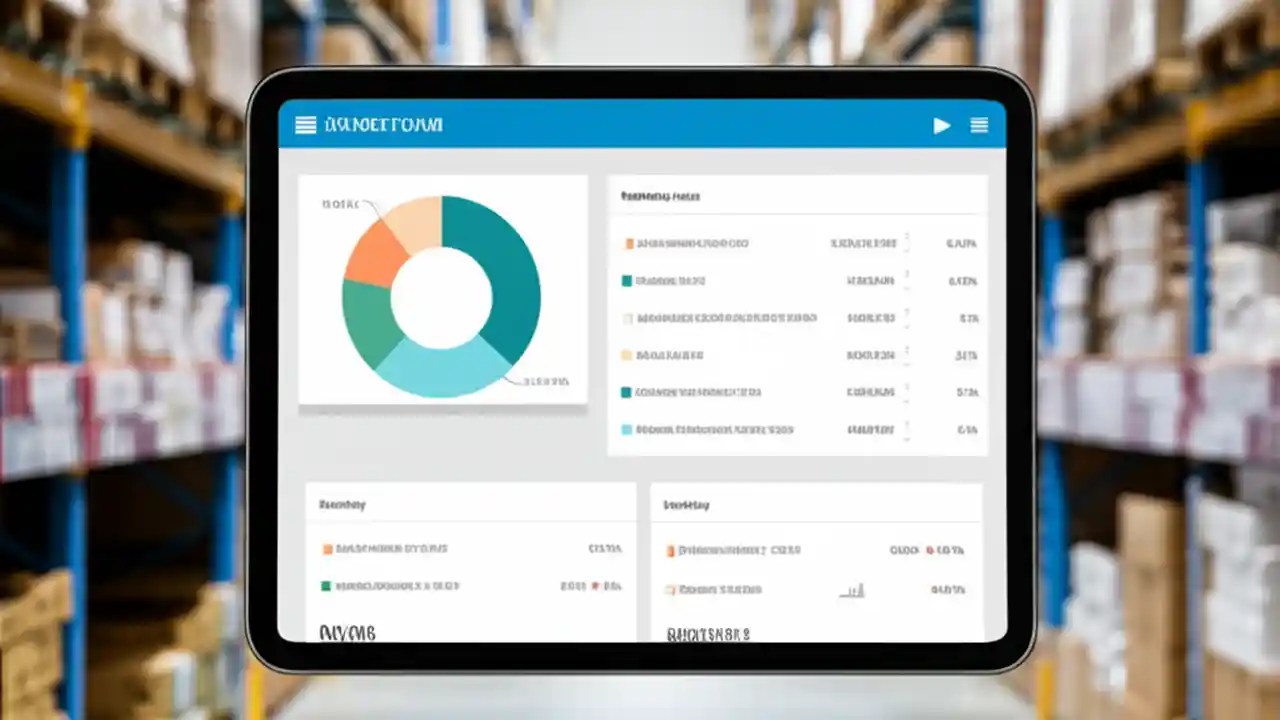Toggle the small sparkline status in the bottom-right panel
1280x720 pixels.
(x=852, y=590)
